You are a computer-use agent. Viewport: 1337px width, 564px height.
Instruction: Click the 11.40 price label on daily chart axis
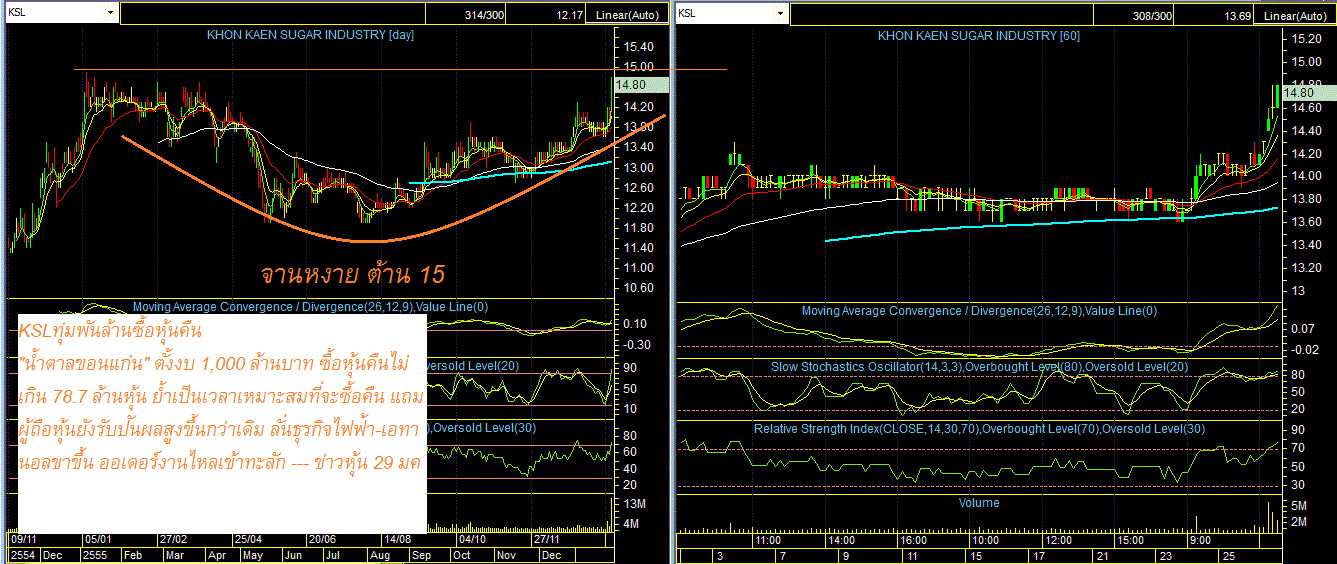639,247
